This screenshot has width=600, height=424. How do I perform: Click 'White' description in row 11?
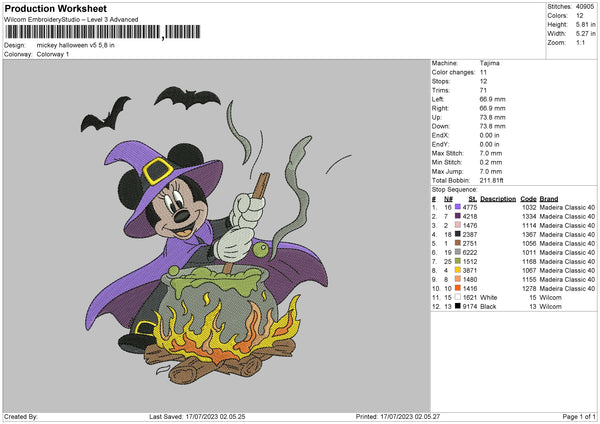(489, 298)
